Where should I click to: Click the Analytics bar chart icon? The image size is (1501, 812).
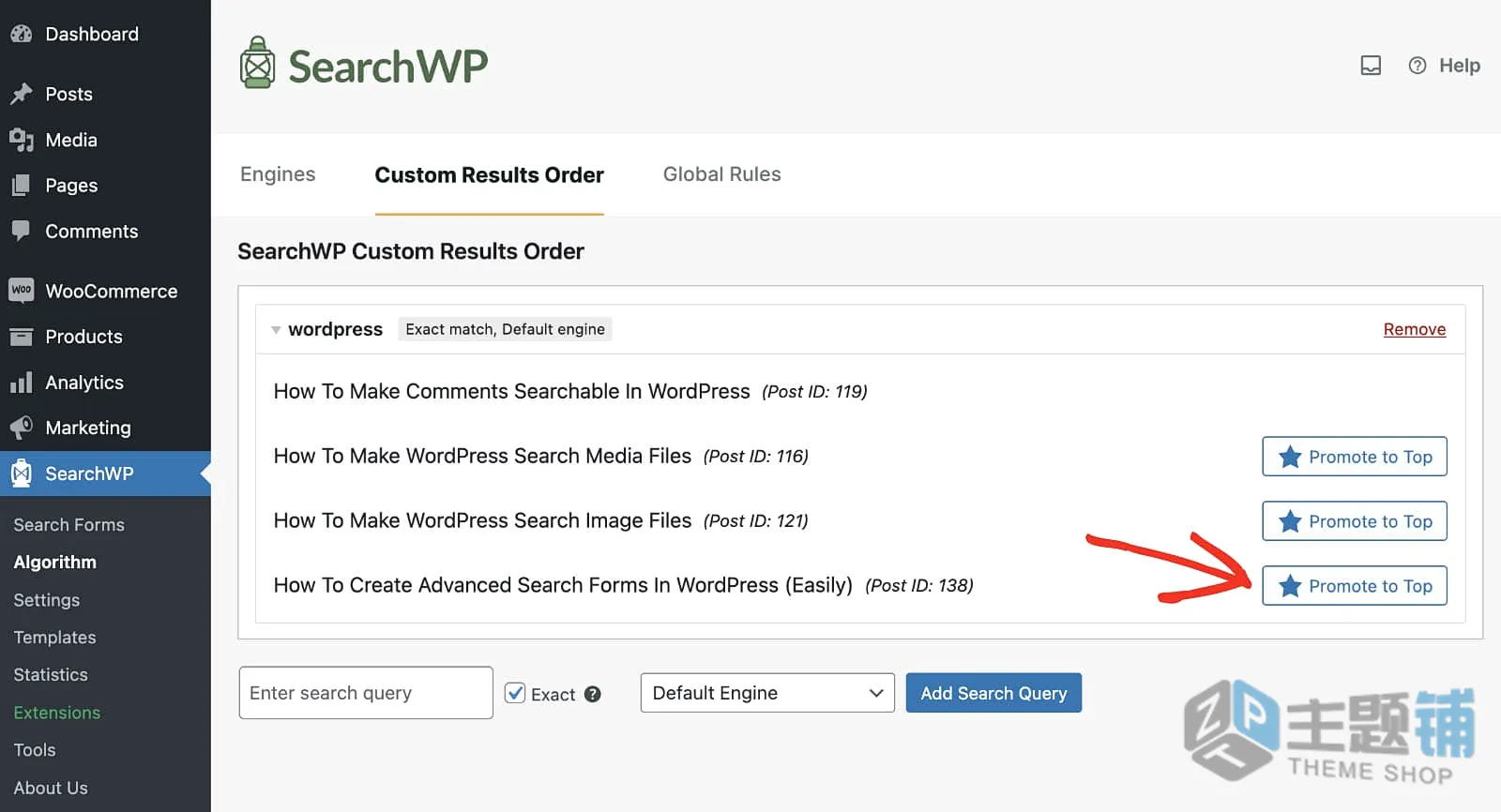coord(22,383)
